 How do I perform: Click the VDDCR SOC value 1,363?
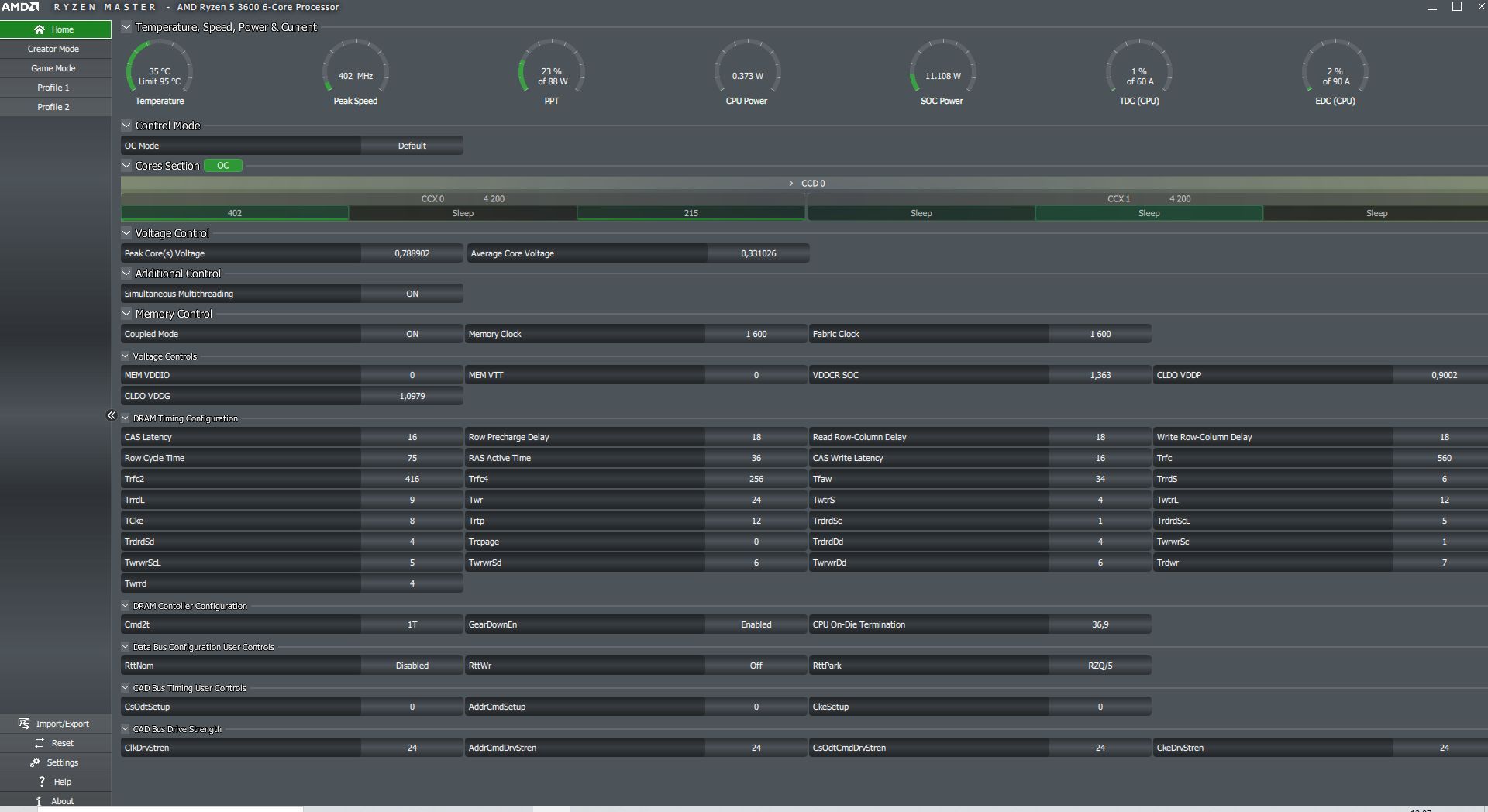(1100, 375)
